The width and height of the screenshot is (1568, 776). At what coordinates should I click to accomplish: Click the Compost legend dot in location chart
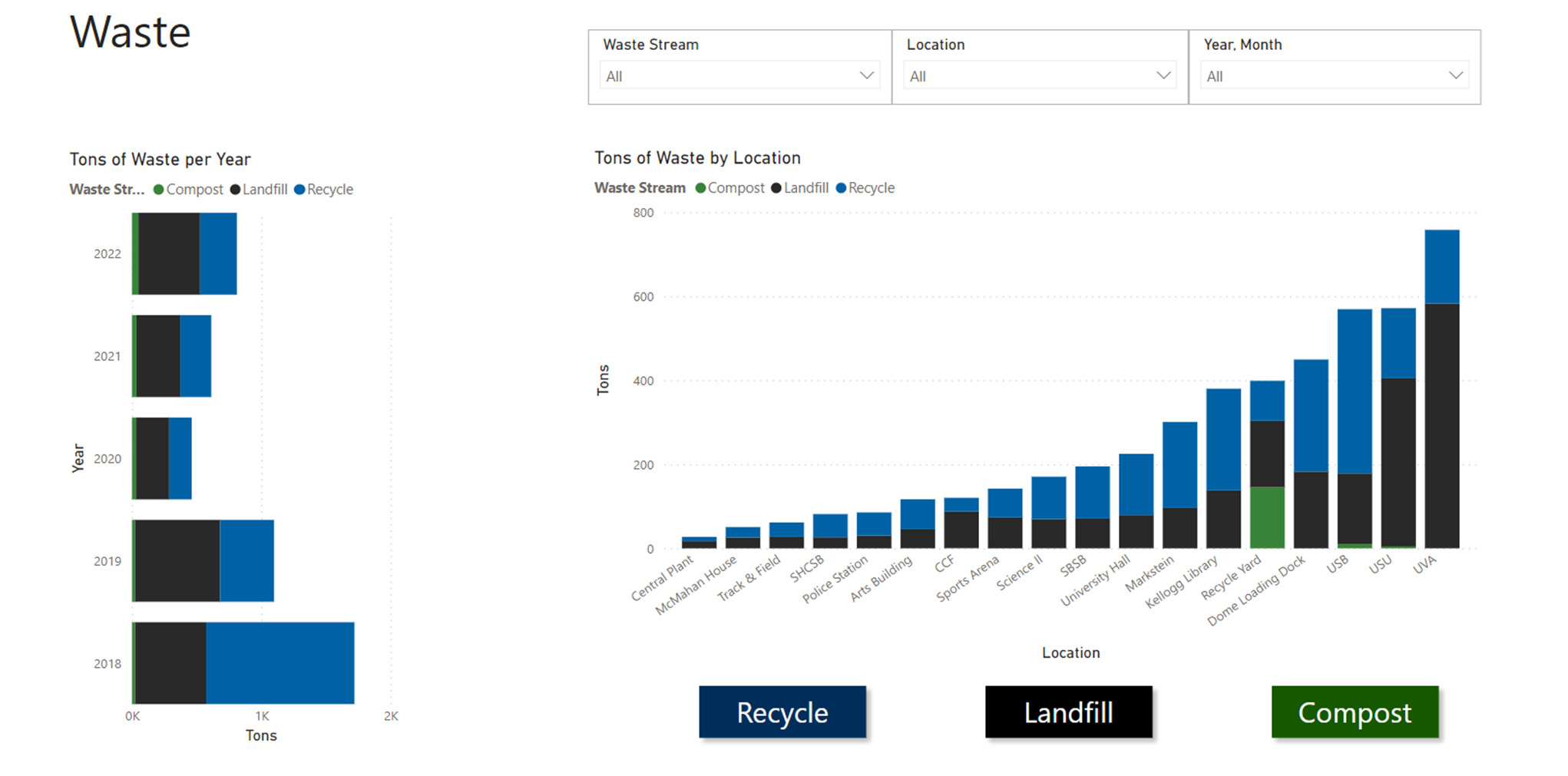(700, 187)
